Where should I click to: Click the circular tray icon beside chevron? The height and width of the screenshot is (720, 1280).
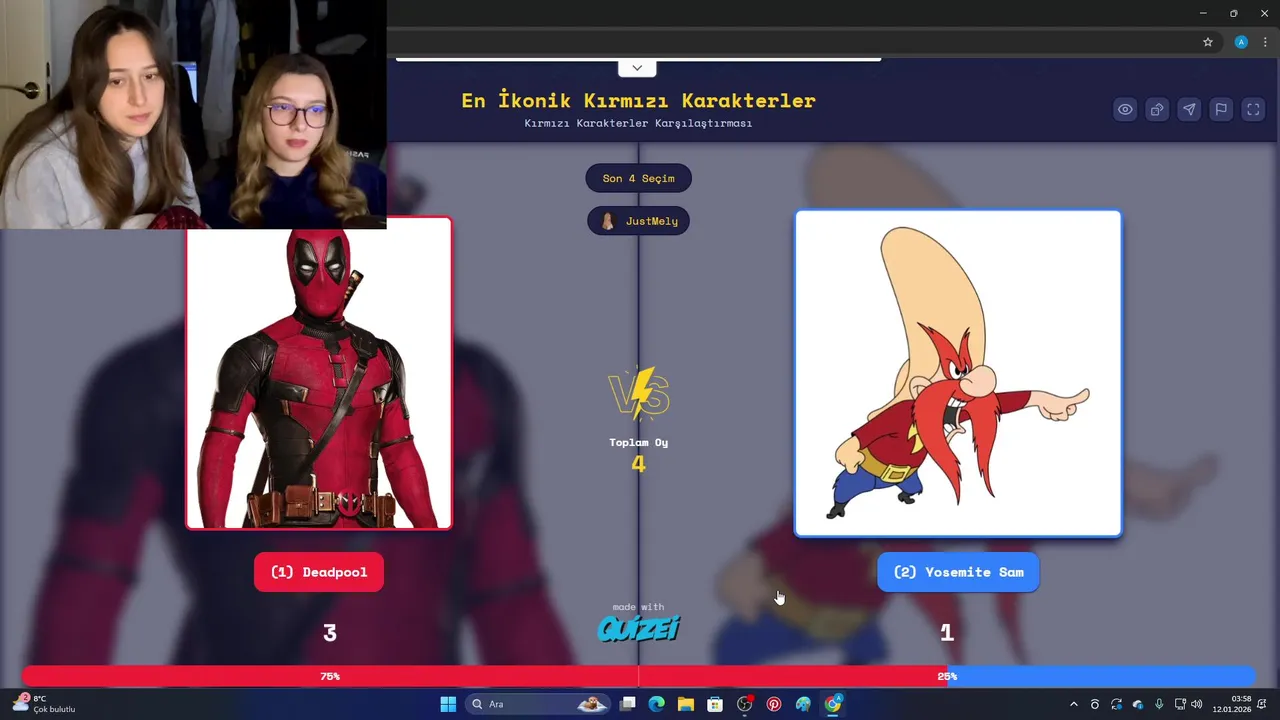(1095, 704)
